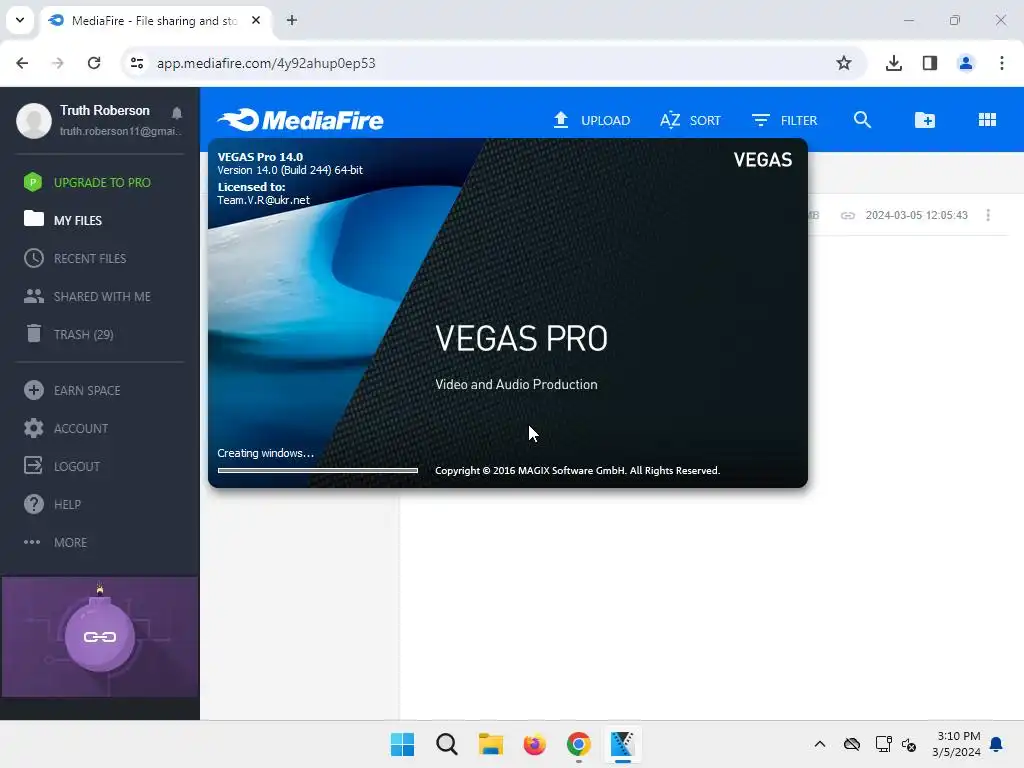Open Recent Files
Viewport: 1024px width, 768px height.
coord(75,259)
